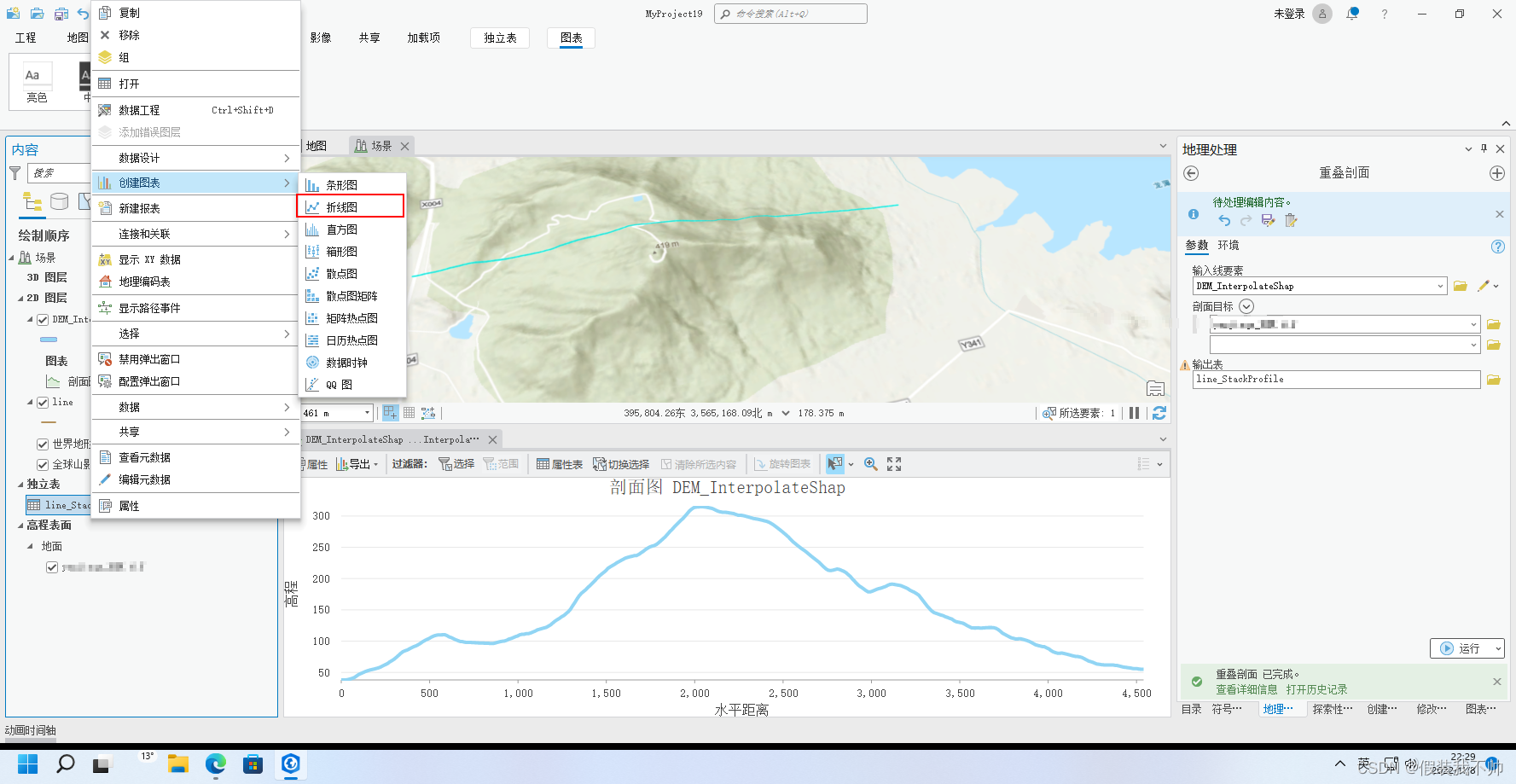The height and width of the screenshot is (784, 1516).
Task: Browse folder for the empty 剖面目标 row
Action: point(1494,345)
